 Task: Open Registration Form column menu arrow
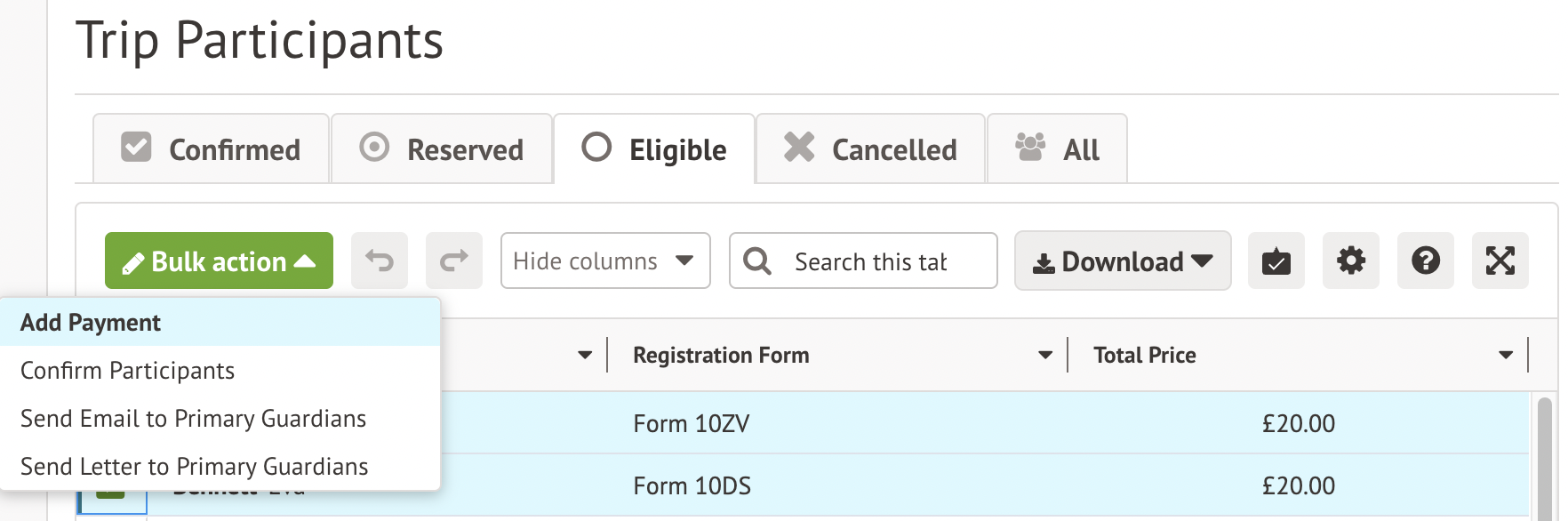(x=1045, y=355)
